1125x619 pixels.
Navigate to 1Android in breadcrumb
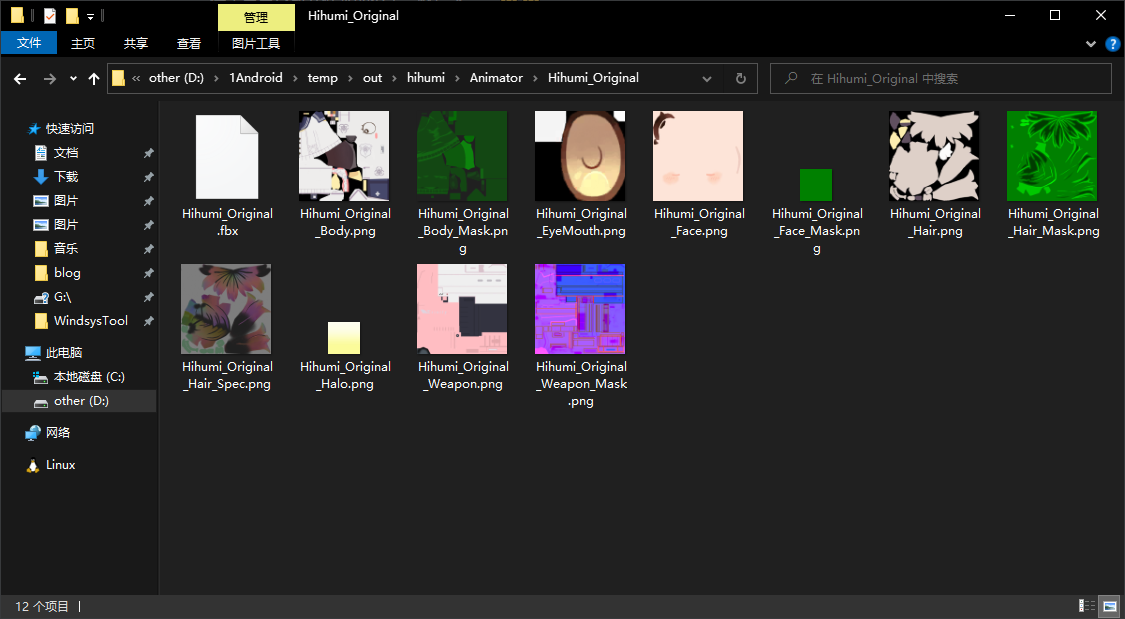click(x=256, y=78)
